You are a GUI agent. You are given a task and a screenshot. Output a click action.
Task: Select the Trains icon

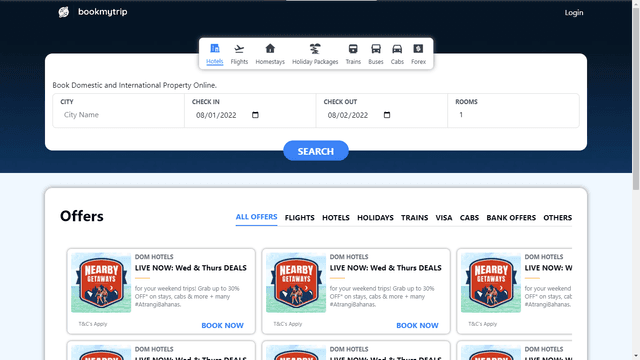point(353,49)
